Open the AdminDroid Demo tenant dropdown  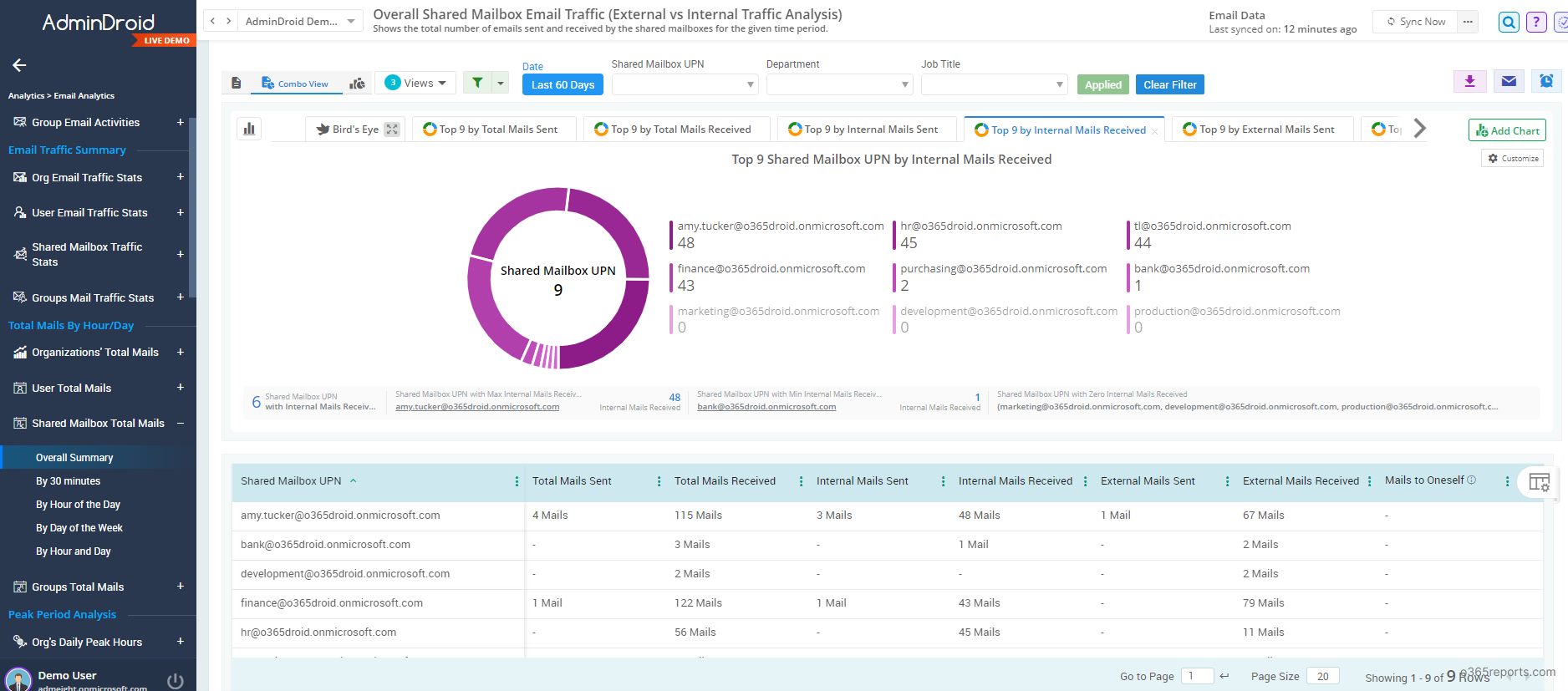301,21
